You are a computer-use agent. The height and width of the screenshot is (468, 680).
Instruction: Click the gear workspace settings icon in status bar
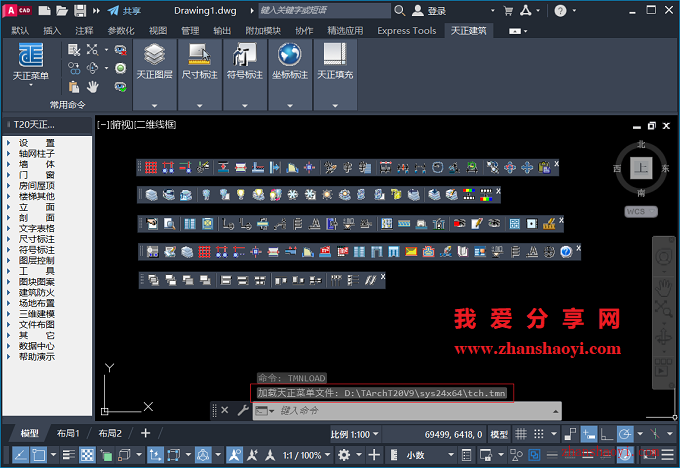pos(344,455)
